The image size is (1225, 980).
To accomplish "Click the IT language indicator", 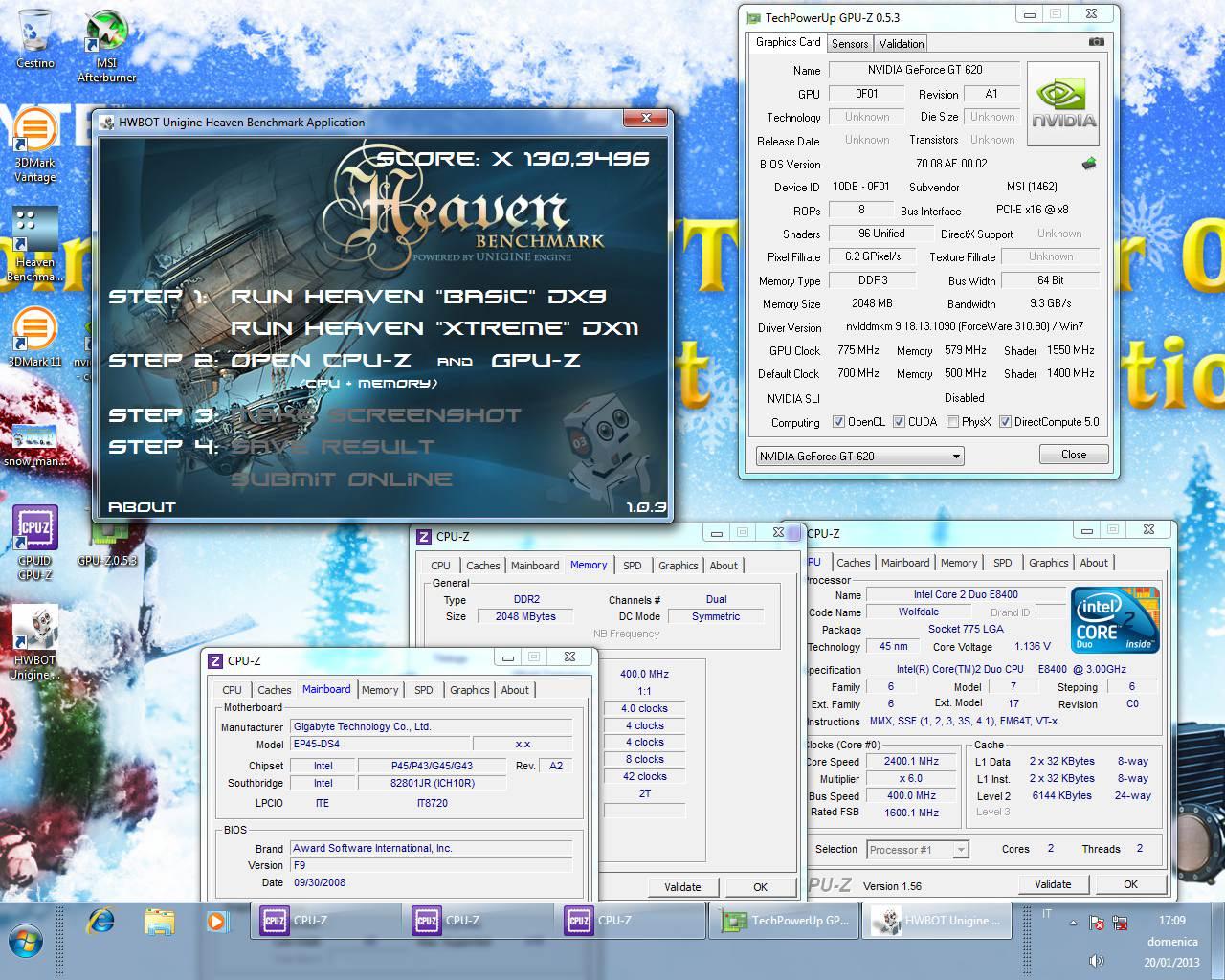I will (x=1046, y=915).
